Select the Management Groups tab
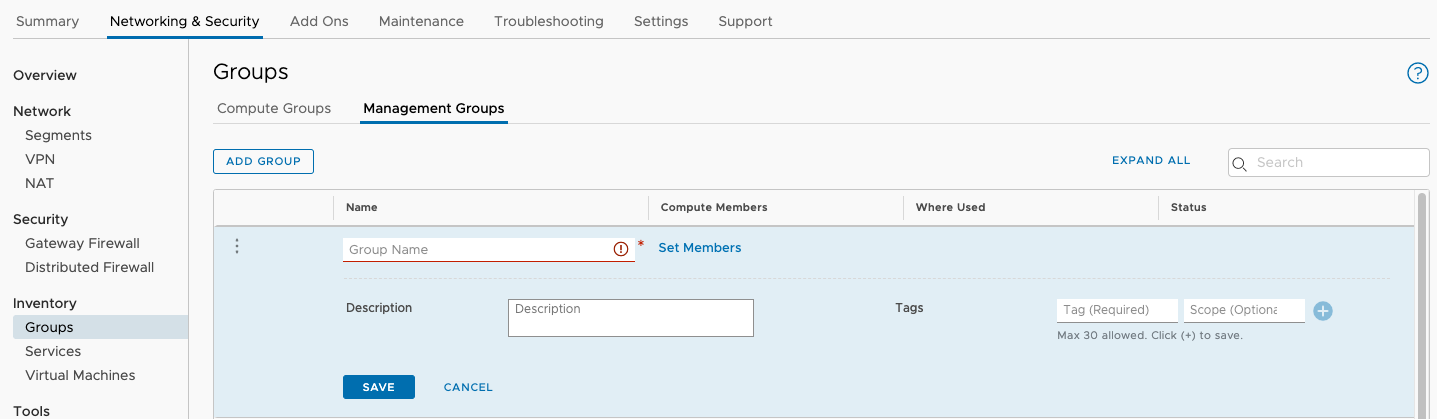 coord(433,108)
